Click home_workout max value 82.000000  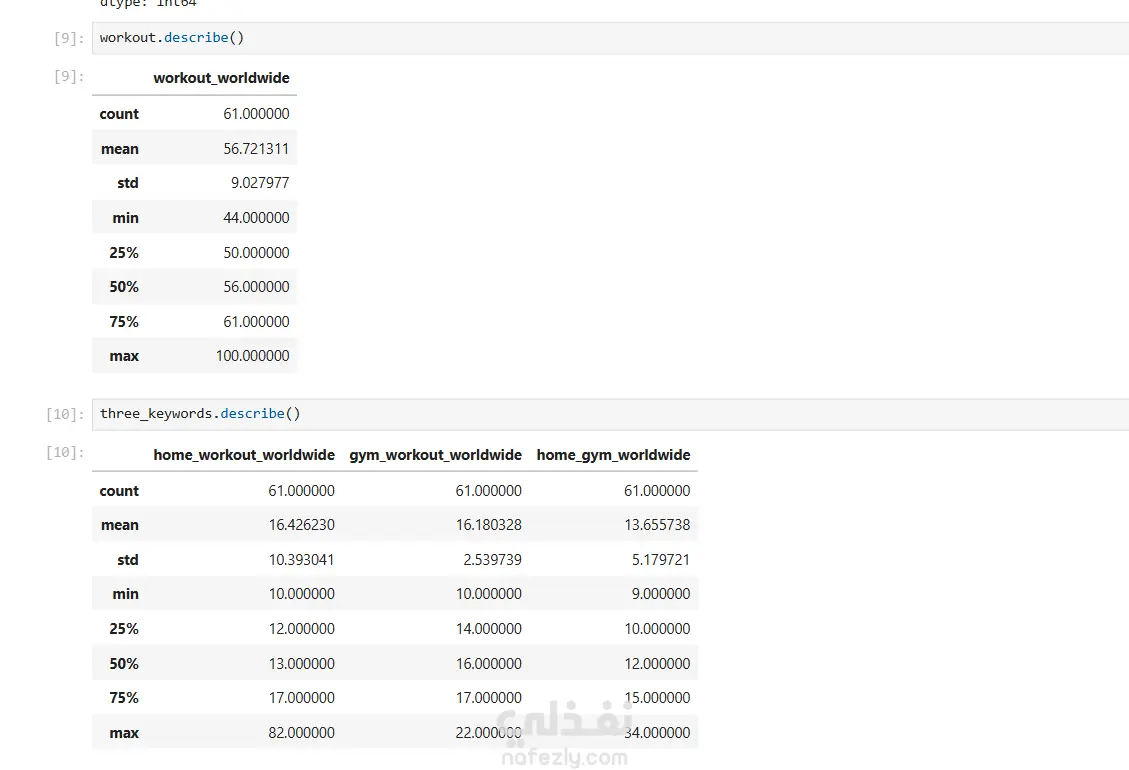click(301, 733)
